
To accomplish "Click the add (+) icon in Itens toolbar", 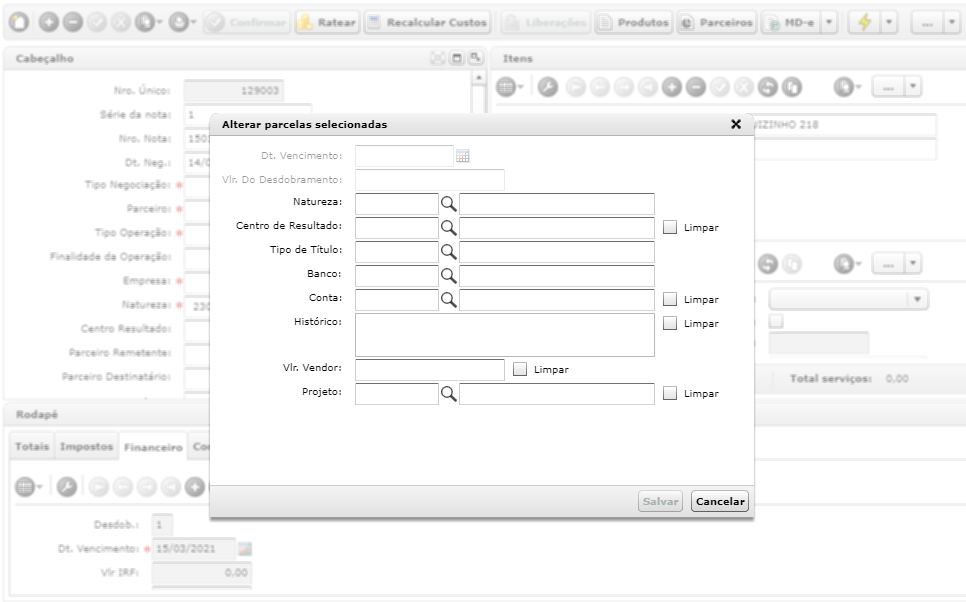I will (672, 87).
